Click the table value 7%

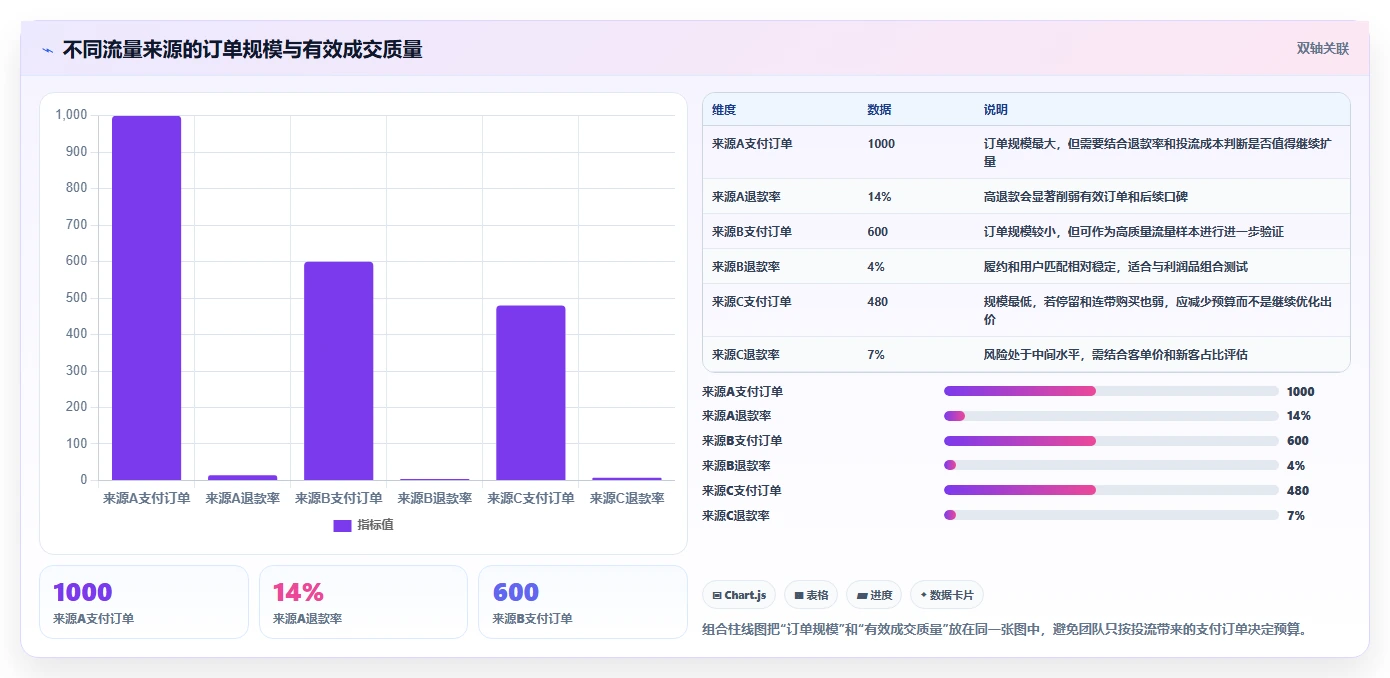[x=877, y=355]
